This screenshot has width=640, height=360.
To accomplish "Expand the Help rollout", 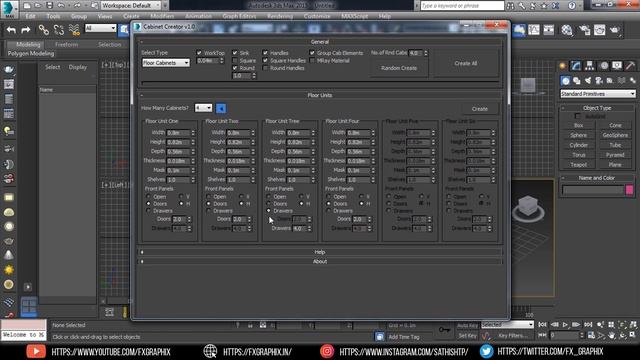I will [x=320, y=252].
